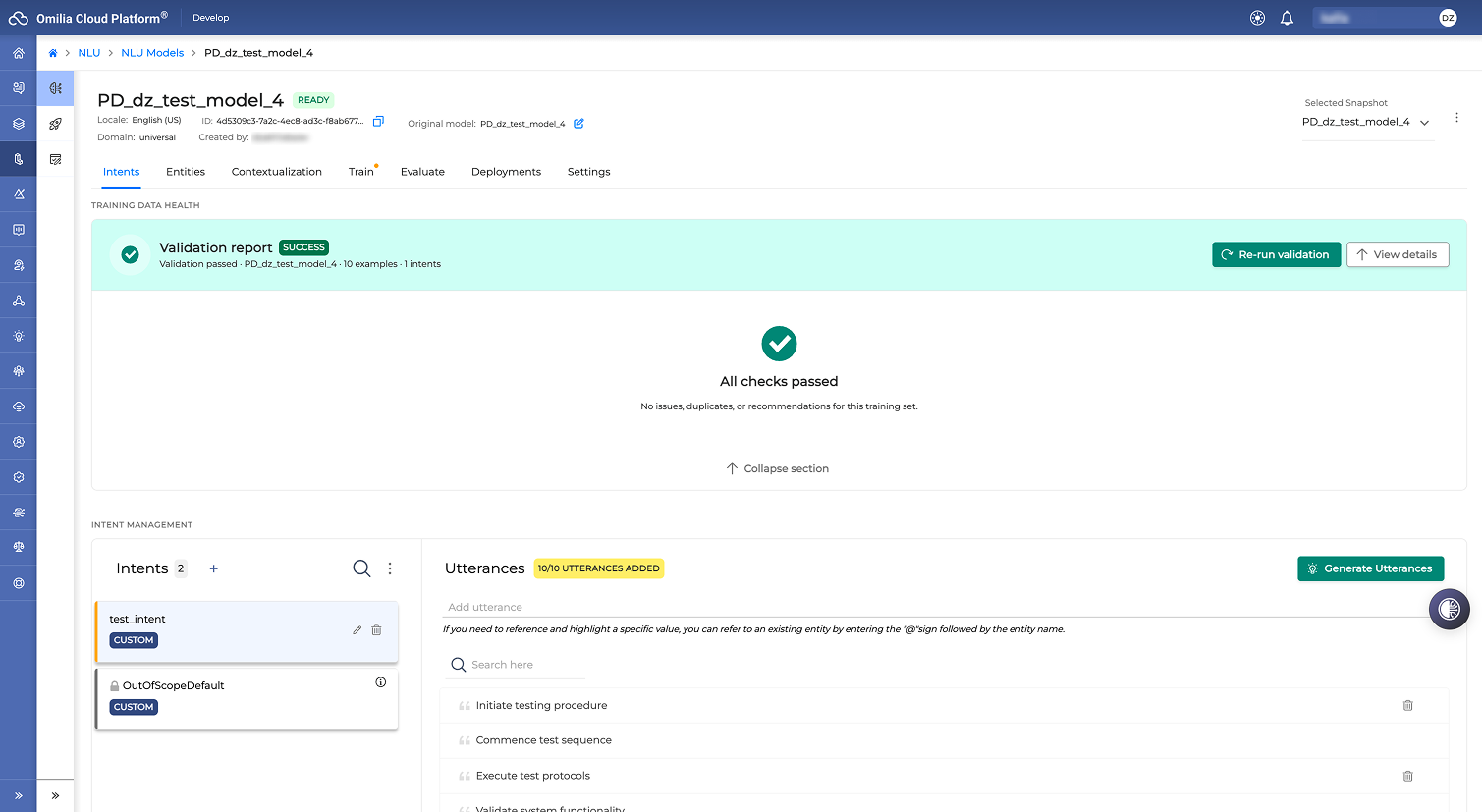1482x812 pixels.
Task: Open Selected Snapshot dropdown
Action: click(1366, 122)
